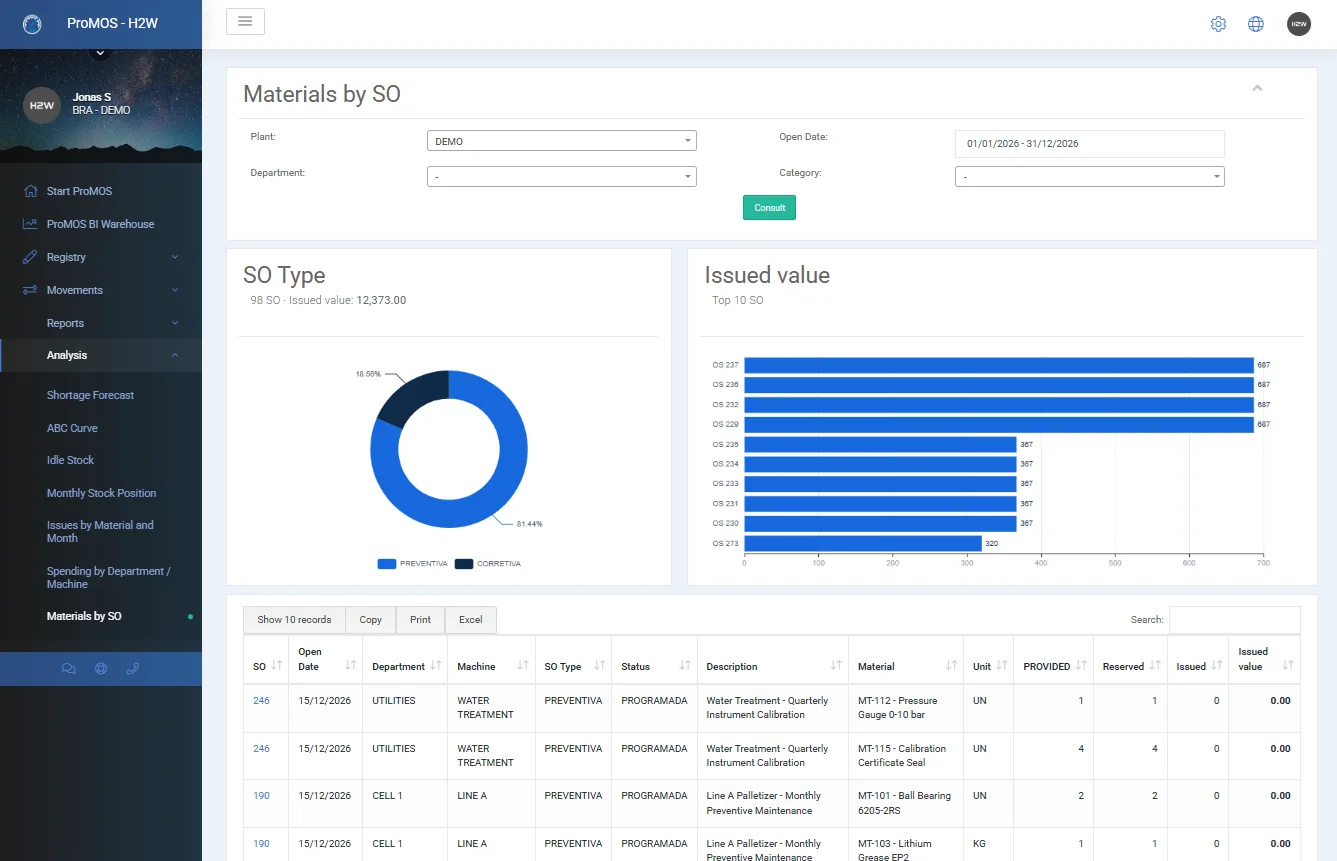
Task: Open the Shortage Forecast analysis
Action: pyautogui.click(x=90, y=395)
